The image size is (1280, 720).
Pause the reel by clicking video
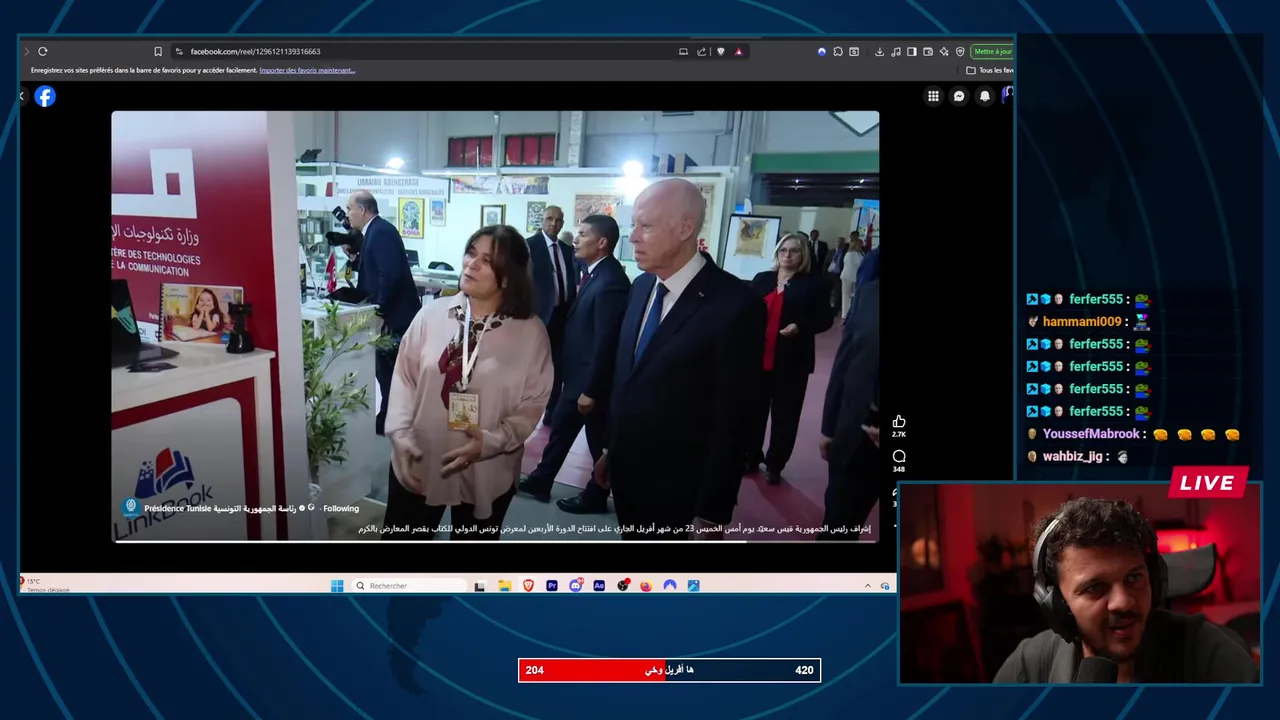[x=495, y=326]
